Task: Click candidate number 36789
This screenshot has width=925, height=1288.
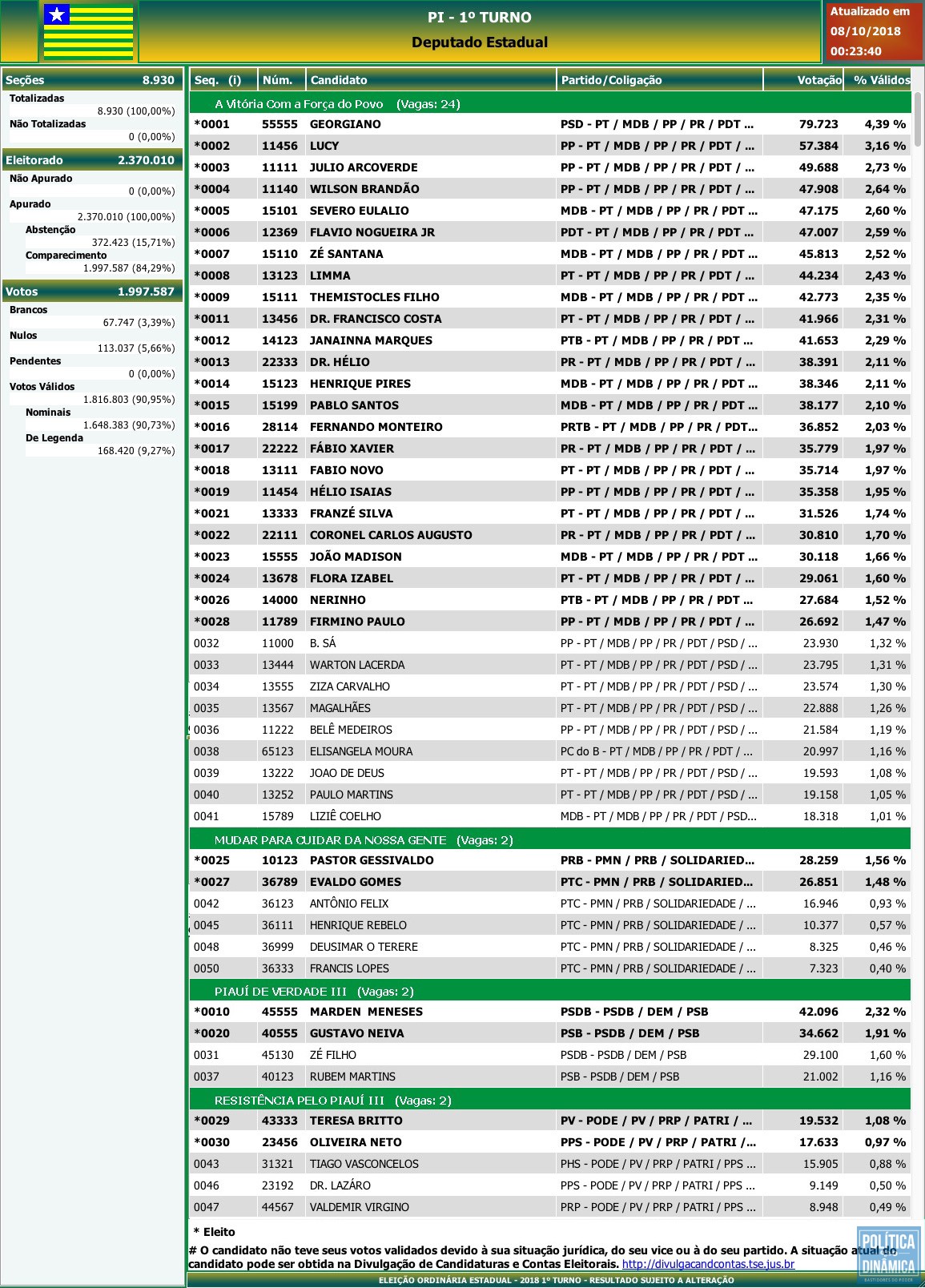Action: point(280,882)
